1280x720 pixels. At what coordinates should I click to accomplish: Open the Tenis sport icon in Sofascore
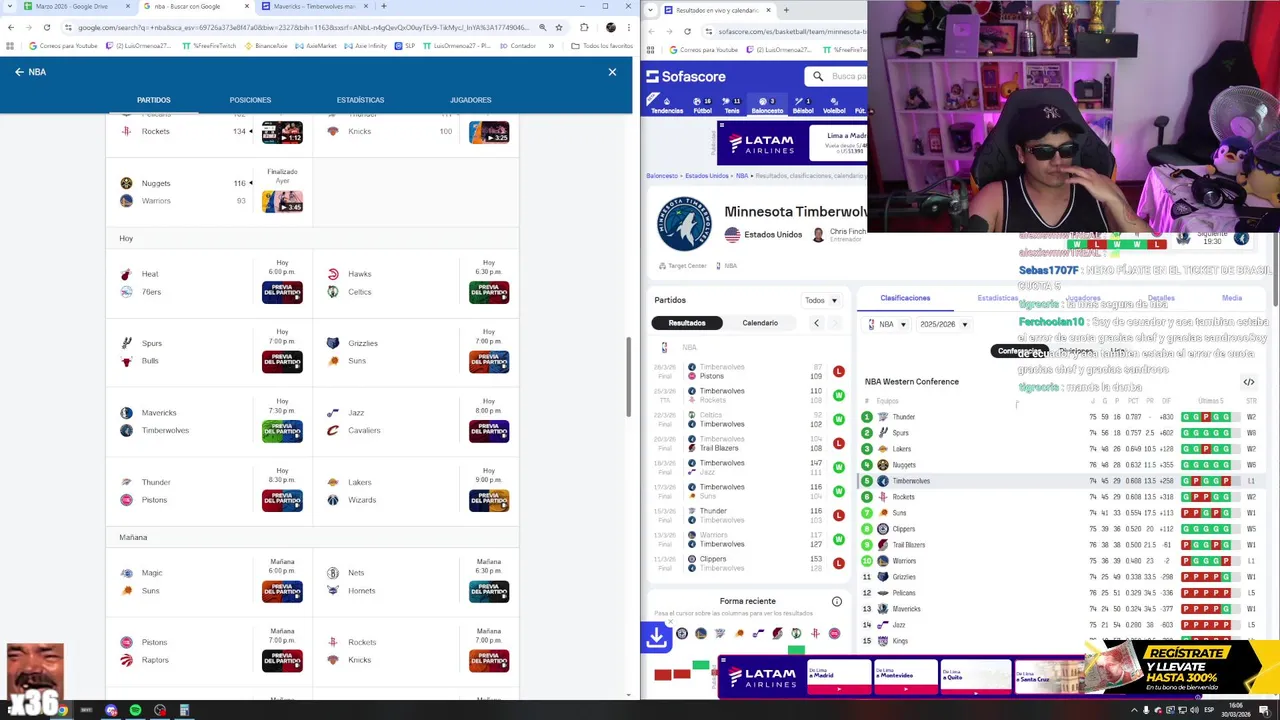tap(732, 105)
